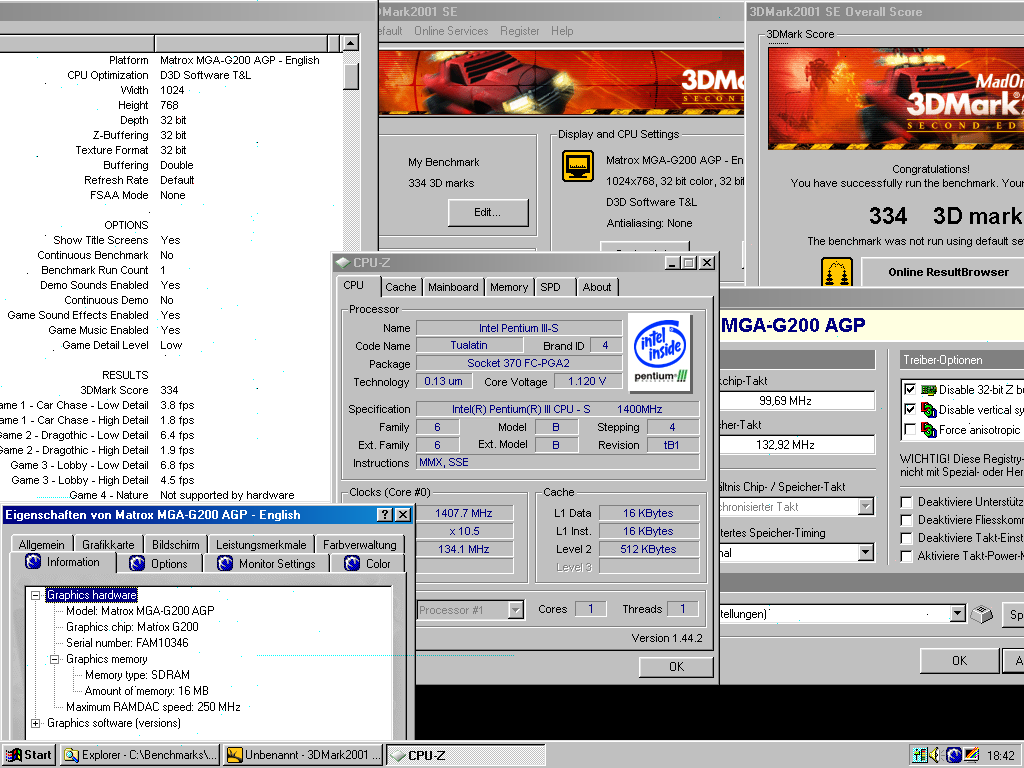Viewport: 1024px width, 768px height.
Task: Enable Deaktiviere Fliesskomma checkbox
Action: pos(906,520)
